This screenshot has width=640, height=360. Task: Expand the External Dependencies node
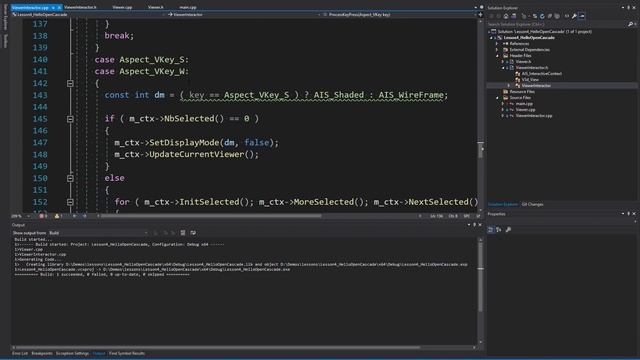coord(497,50)
